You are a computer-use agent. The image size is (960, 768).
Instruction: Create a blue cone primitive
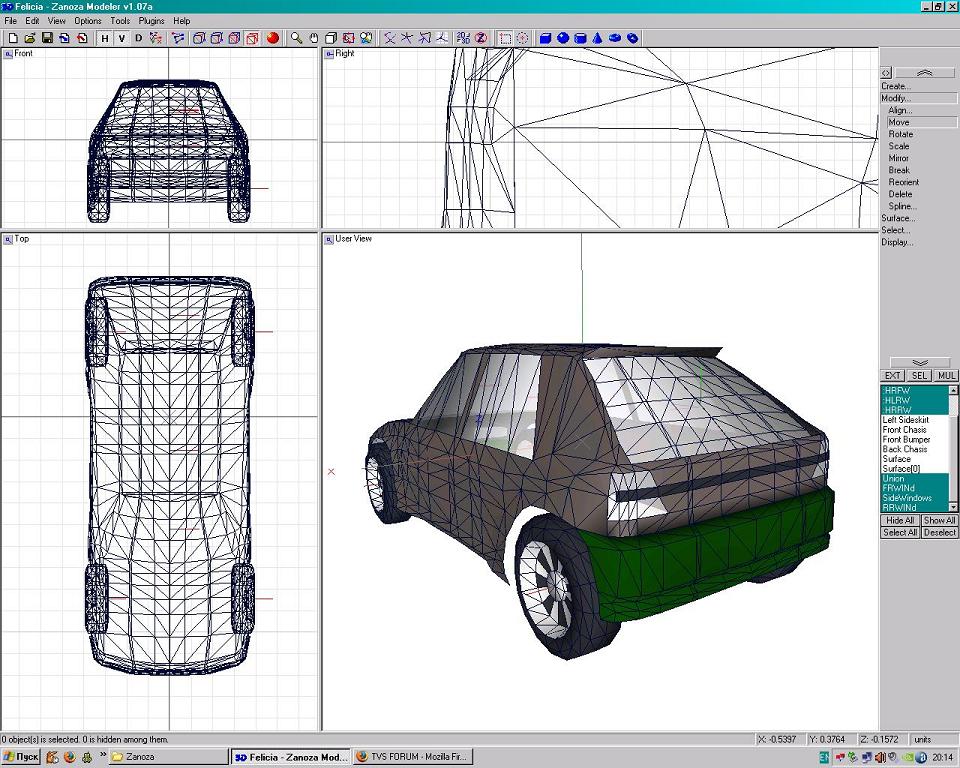coord(597,38)
